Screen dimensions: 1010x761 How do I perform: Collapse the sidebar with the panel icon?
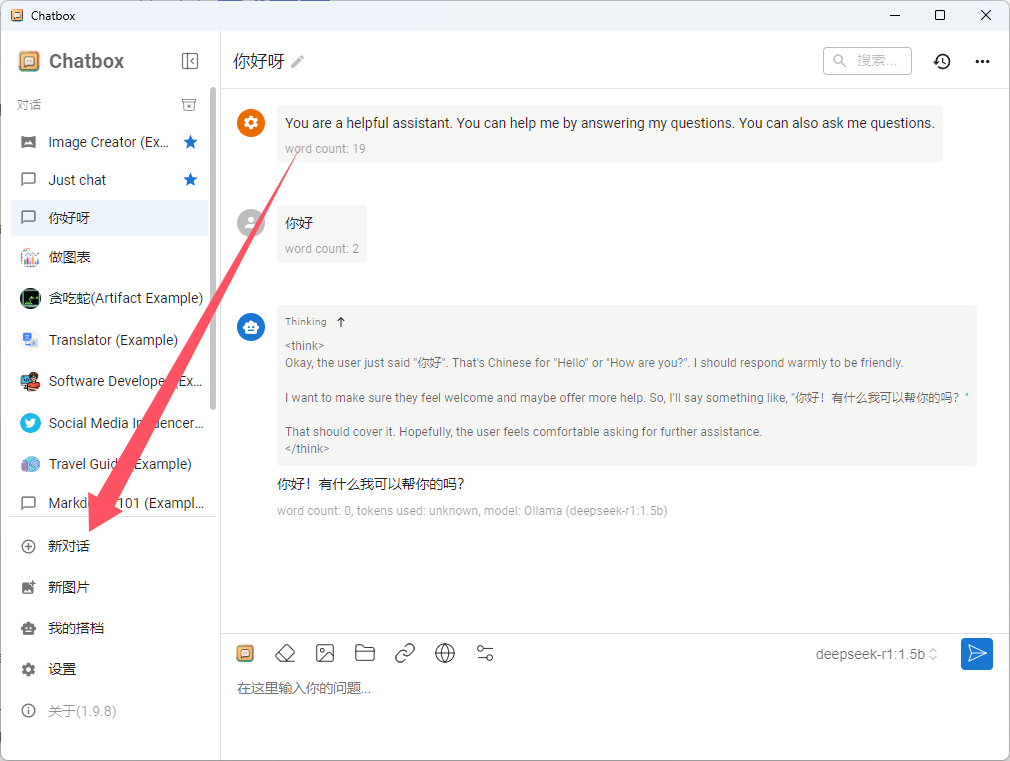(x=190, y=61)
